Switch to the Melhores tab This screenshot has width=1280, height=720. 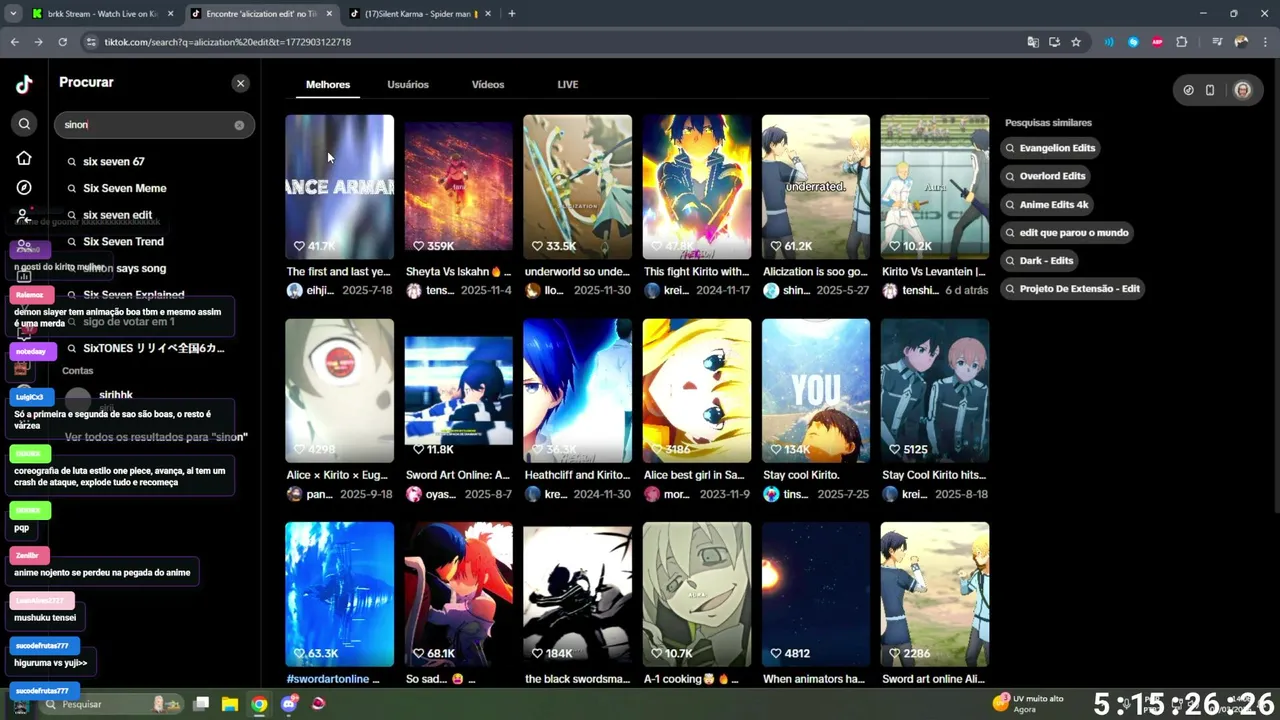pos(328,85)
